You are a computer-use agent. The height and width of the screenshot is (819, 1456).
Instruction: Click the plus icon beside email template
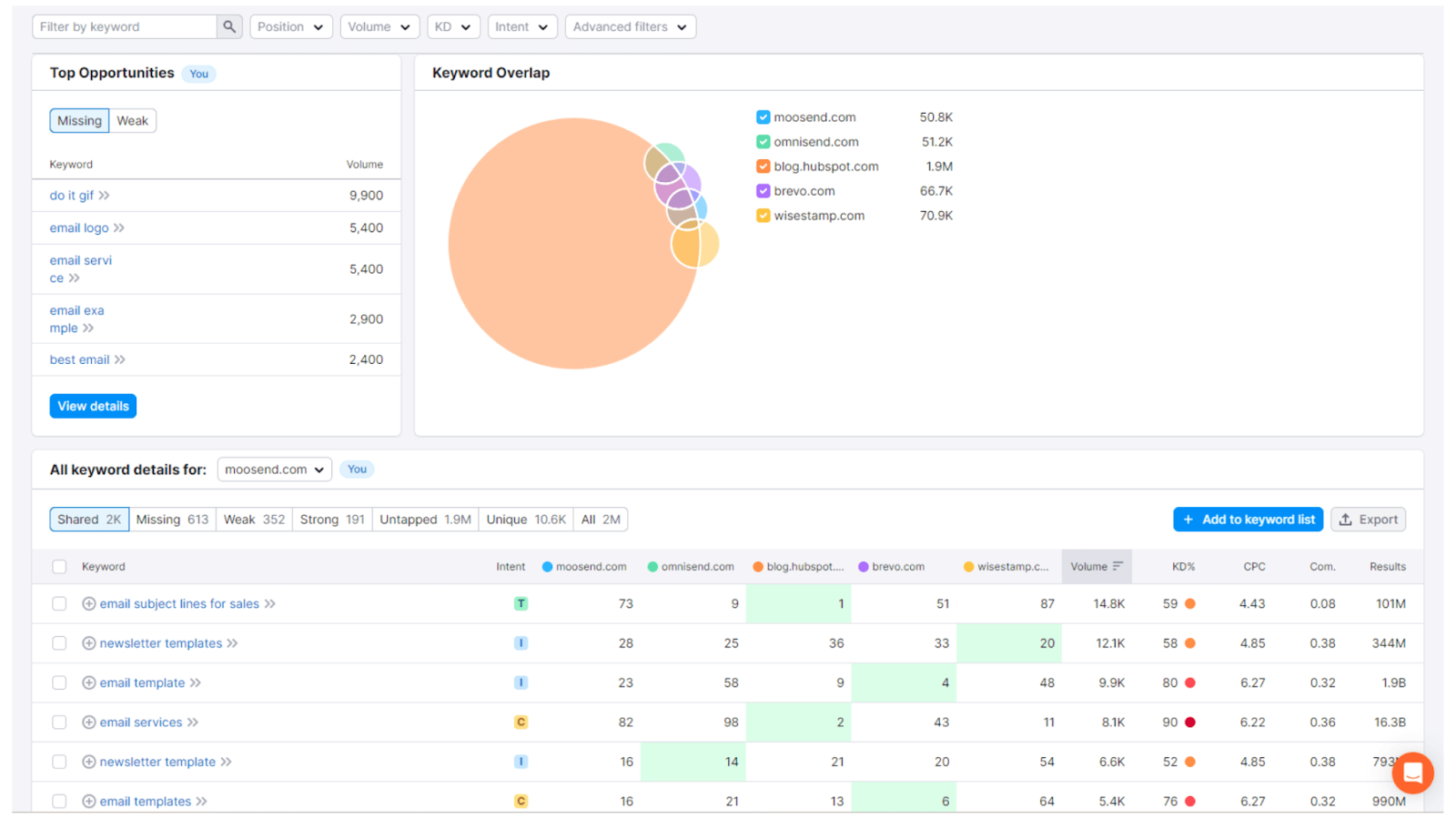tap(89, 682)
